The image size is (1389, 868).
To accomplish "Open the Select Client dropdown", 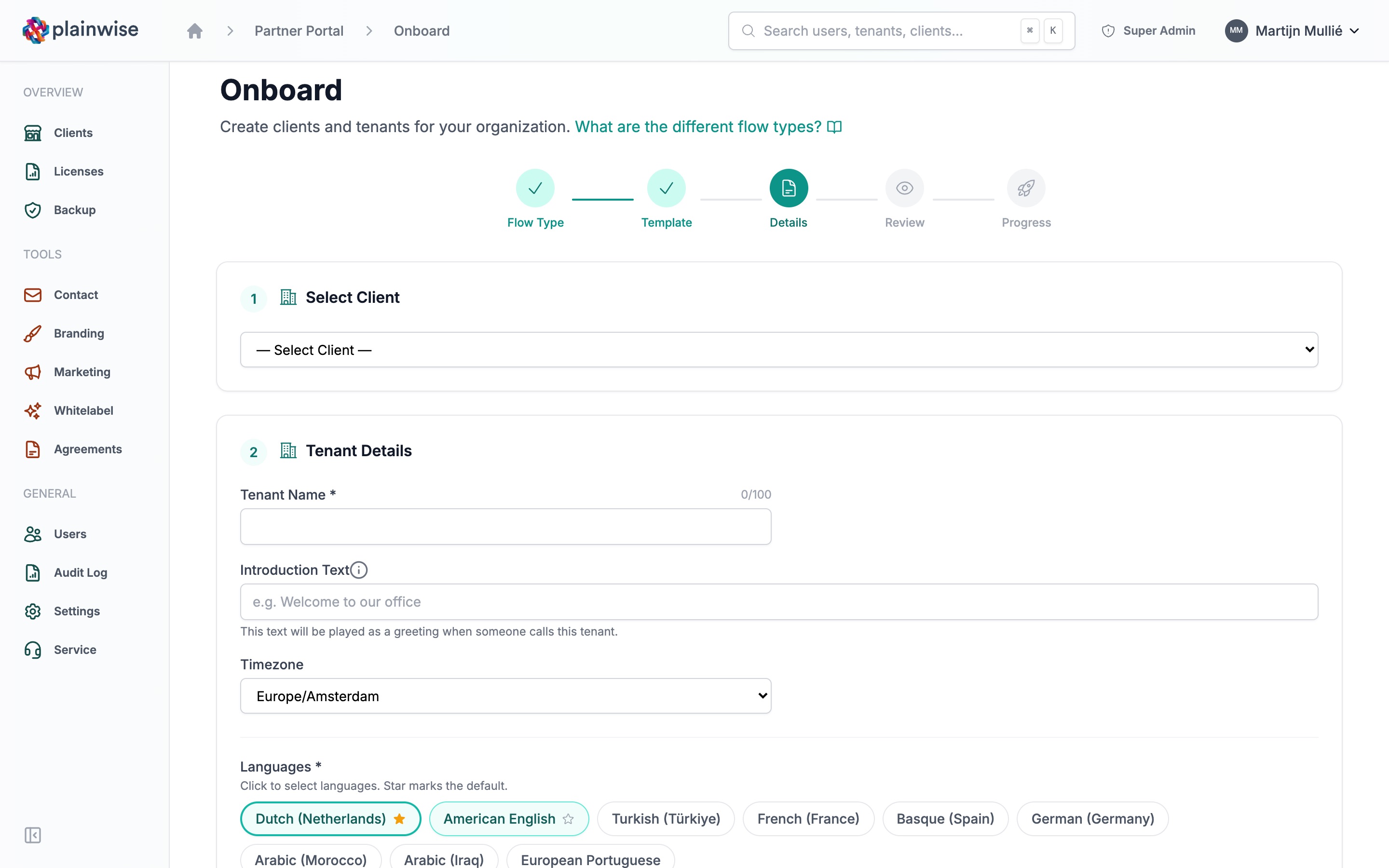I will [x=779, y=350].
